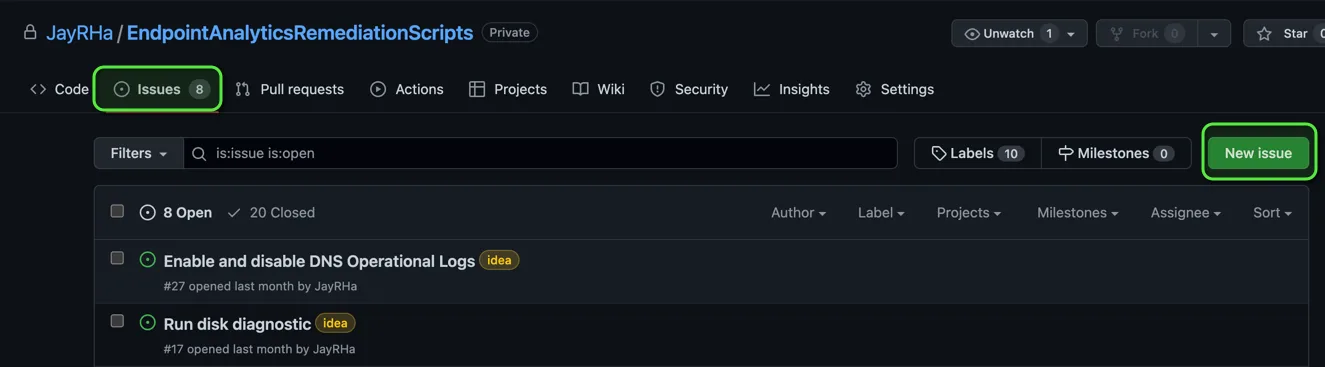Open Milestones via the signpost icon

click(1065, 153)
